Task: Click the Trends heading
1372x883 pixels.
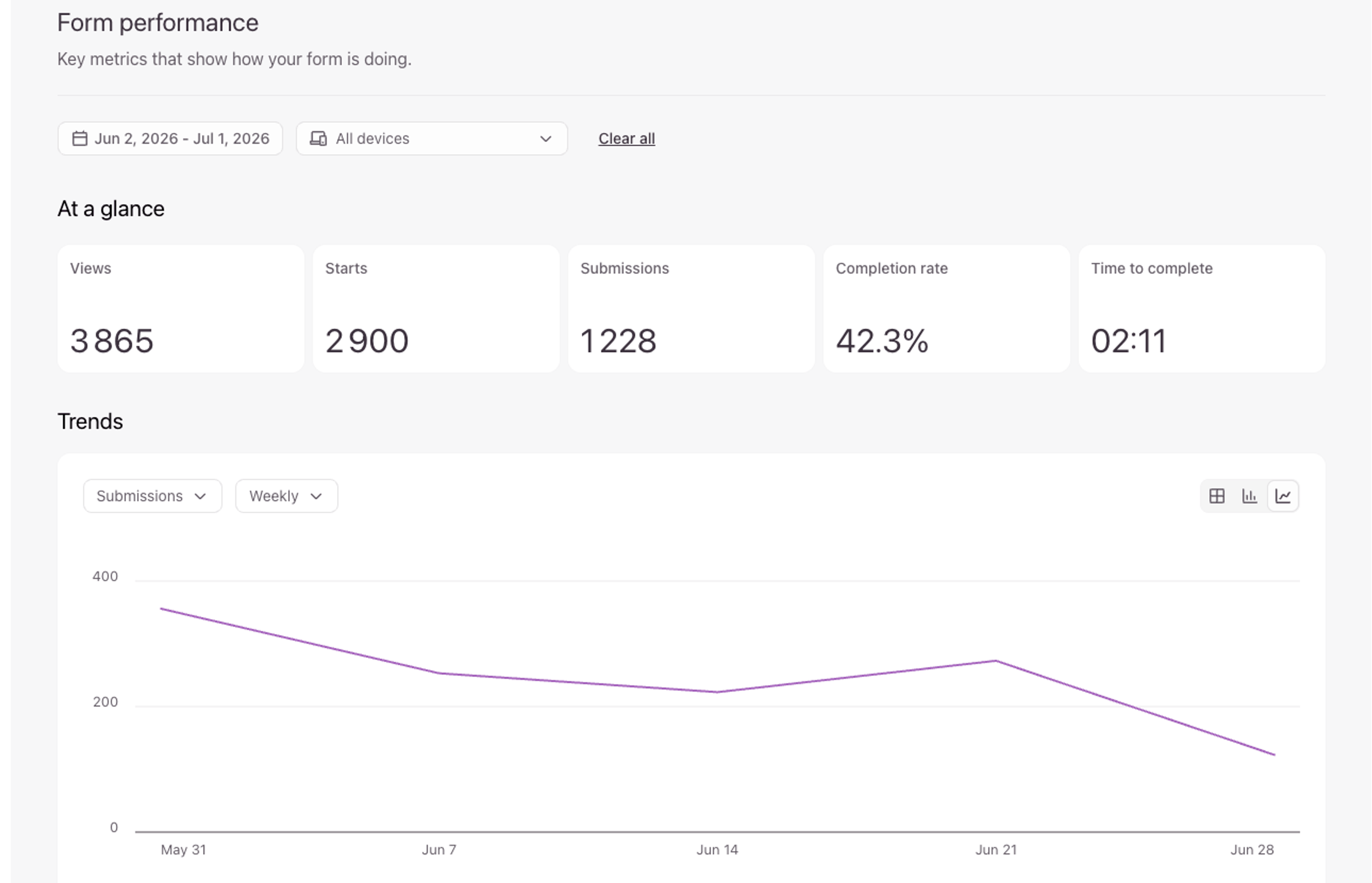Action: pyautogui.click(x=90, y=421)
